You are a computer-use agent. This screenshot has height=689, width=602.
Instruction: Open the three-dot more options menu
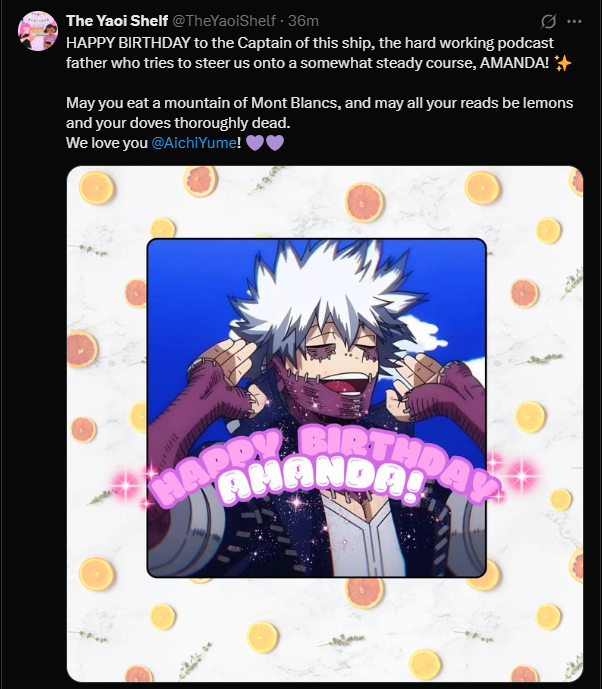[x=574, y=21]
